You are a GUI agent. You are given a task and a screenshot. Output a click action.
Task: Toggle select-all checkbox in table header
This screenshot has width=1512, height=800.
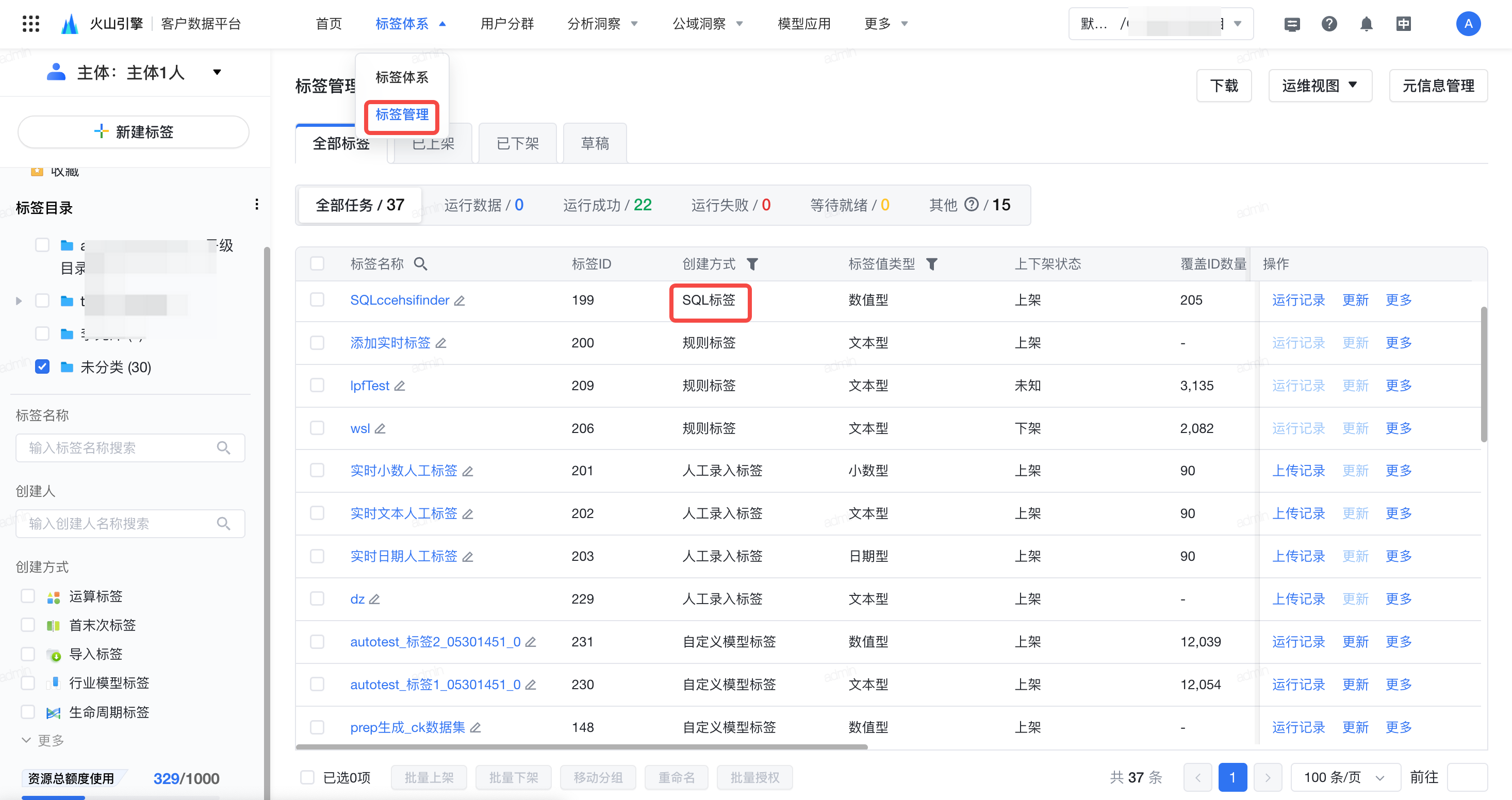pos(317,264)
